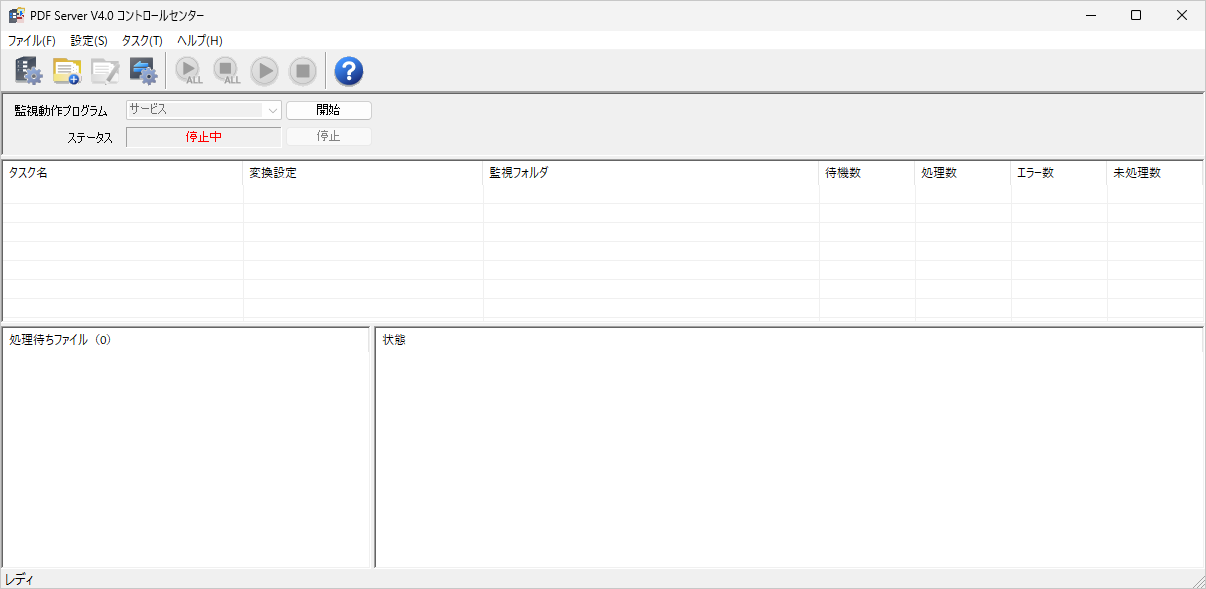Stop all tasks with the ALL stop icon
The height and width of the screenshot is (589, 1206).
[227, 70]
